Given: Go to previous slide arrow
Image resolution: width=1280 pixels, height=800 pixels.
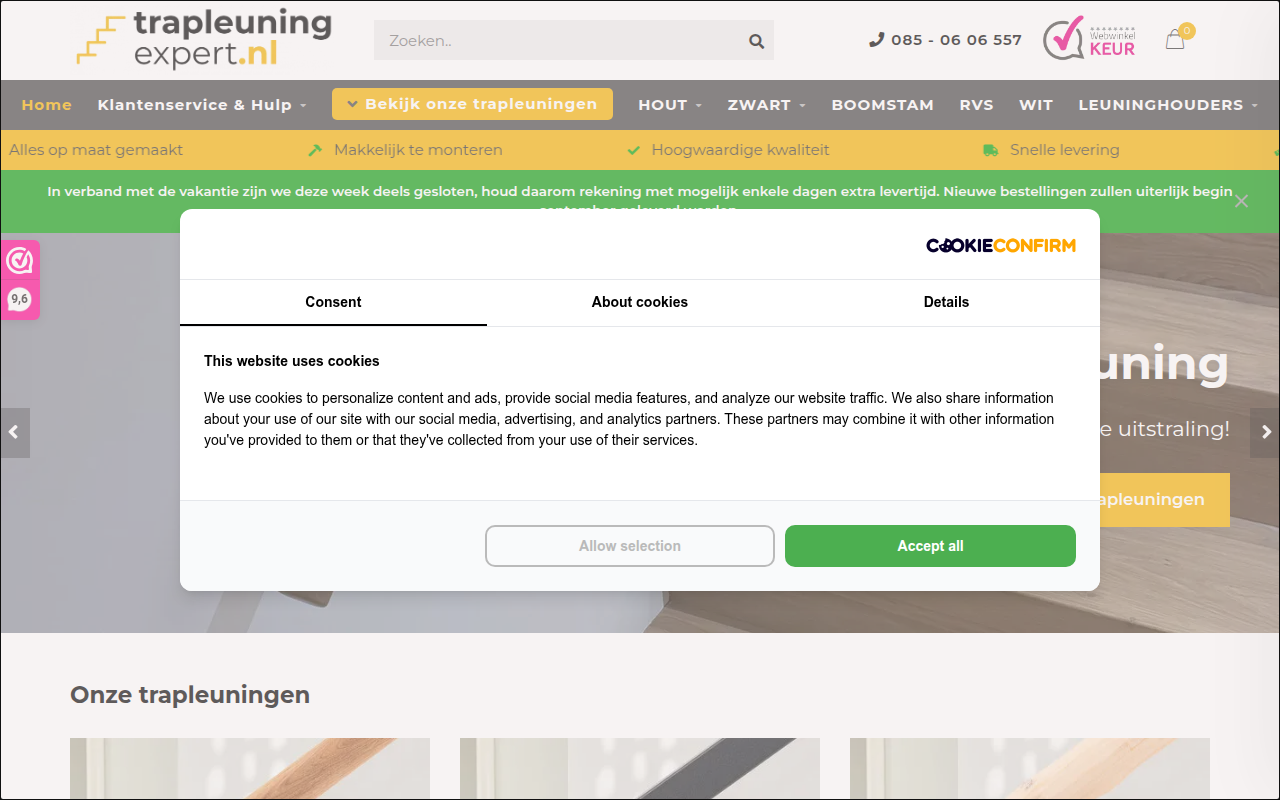Looking at the screenshot, I should coord(14,432).
